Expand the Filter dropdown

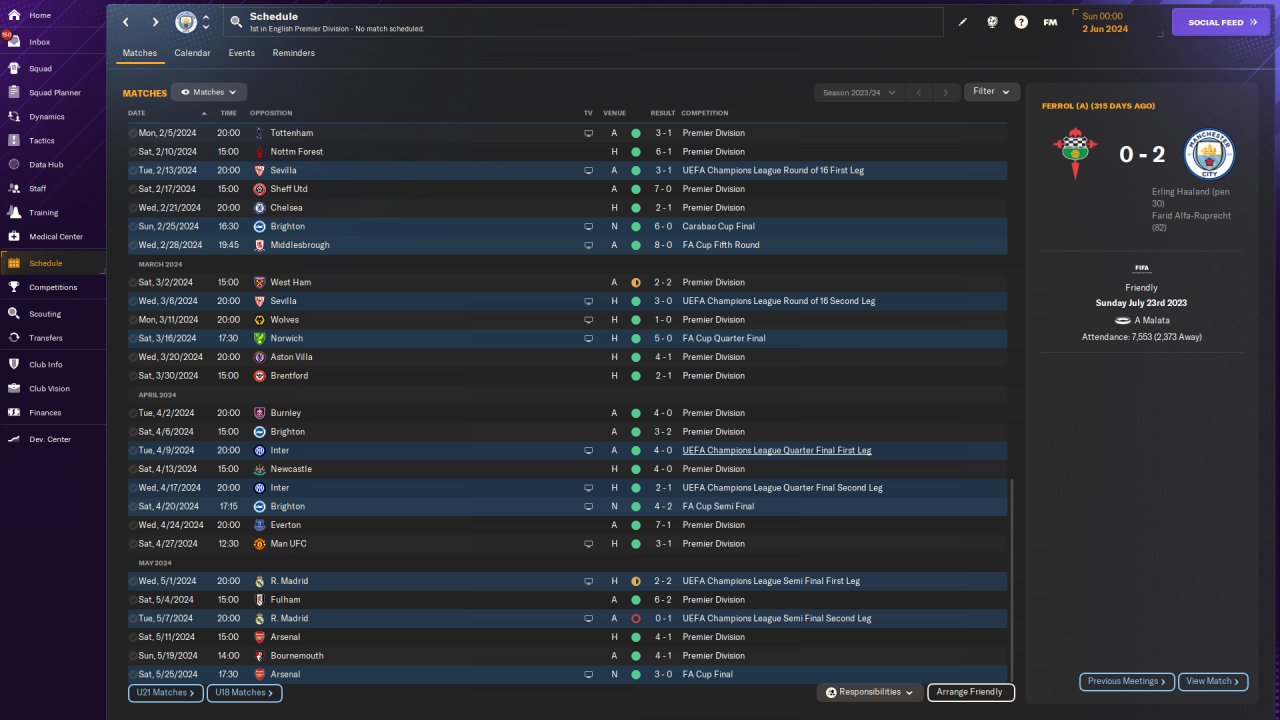(992, 92)
